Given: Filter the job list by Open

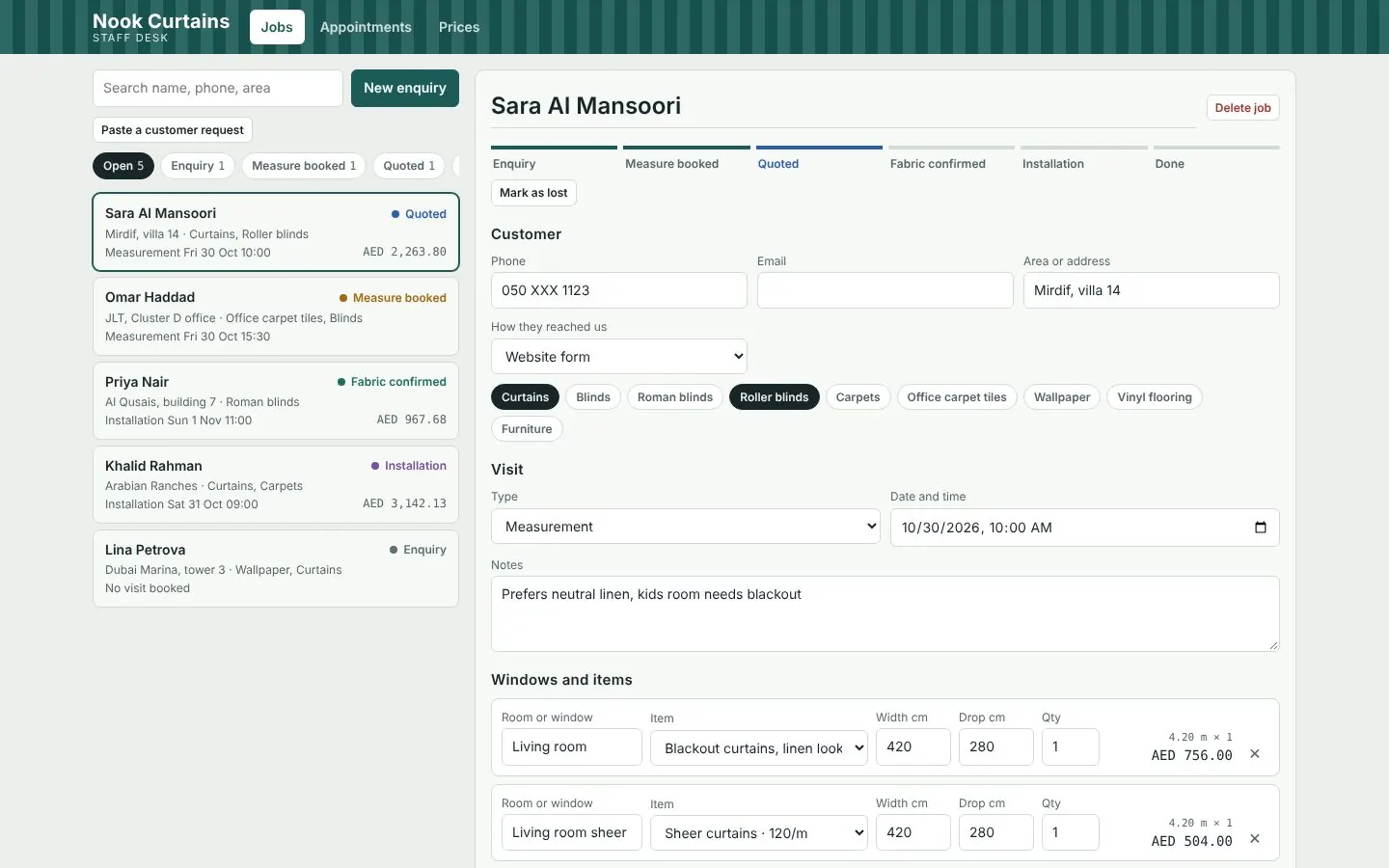Looking at the screenshot, I should tap(123, 166).
